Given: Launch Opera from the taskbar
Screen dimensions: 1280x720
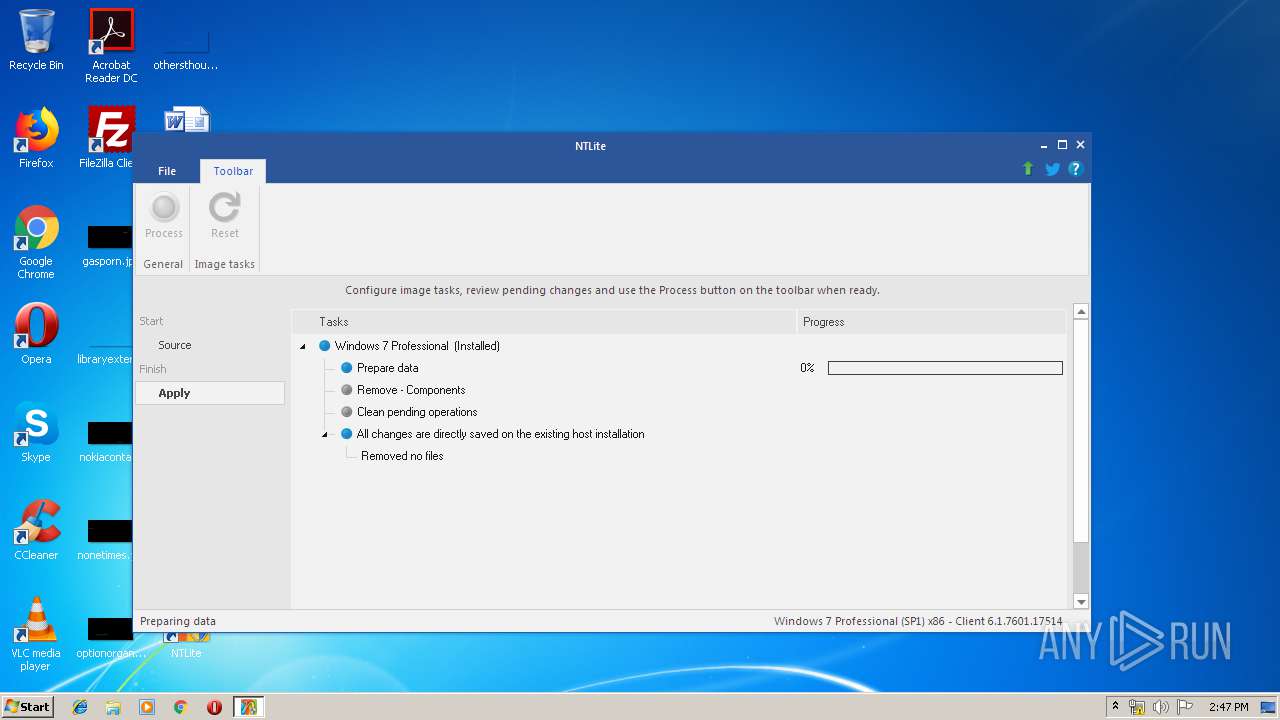Looking at the screenshot, I should 214,707.
